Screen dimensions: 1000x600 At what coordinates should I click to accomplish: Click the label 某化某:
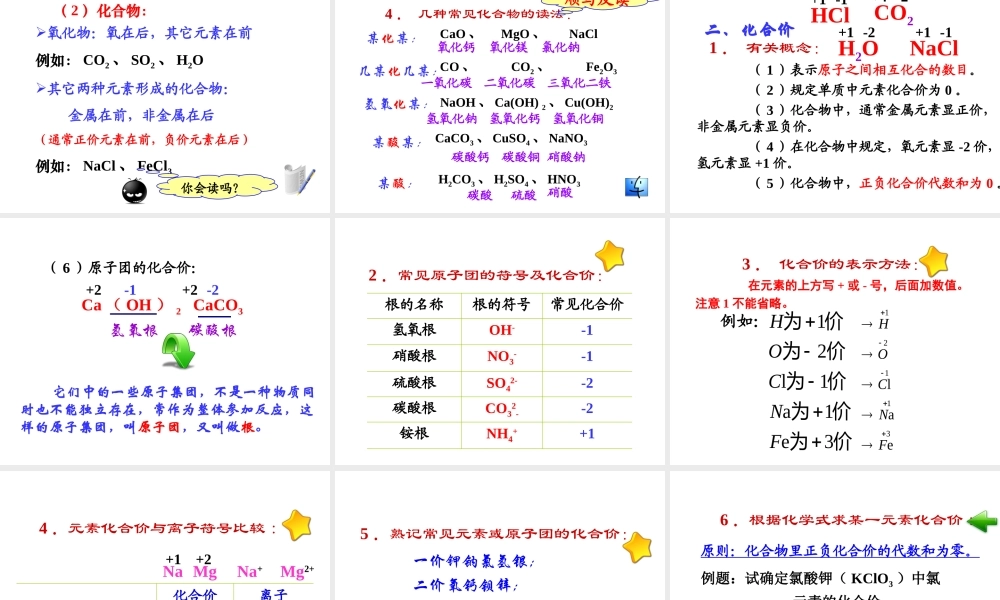coord(392,39)
